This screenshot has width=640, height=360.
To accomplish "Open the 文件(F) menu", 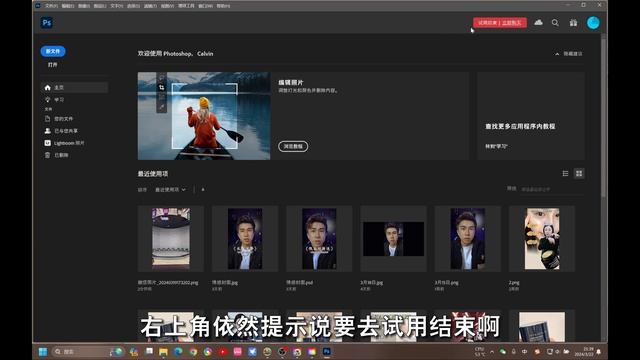I will [51, 6].
